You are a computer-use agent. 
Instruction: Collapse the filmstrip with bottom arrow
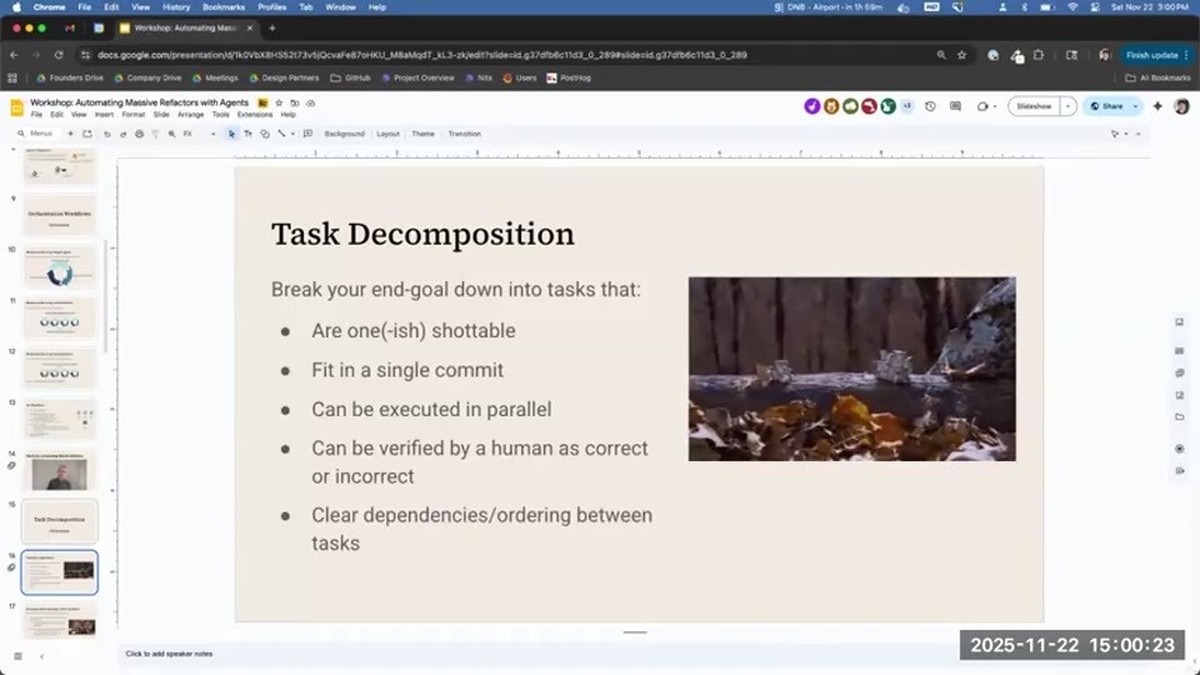(41, 656)
